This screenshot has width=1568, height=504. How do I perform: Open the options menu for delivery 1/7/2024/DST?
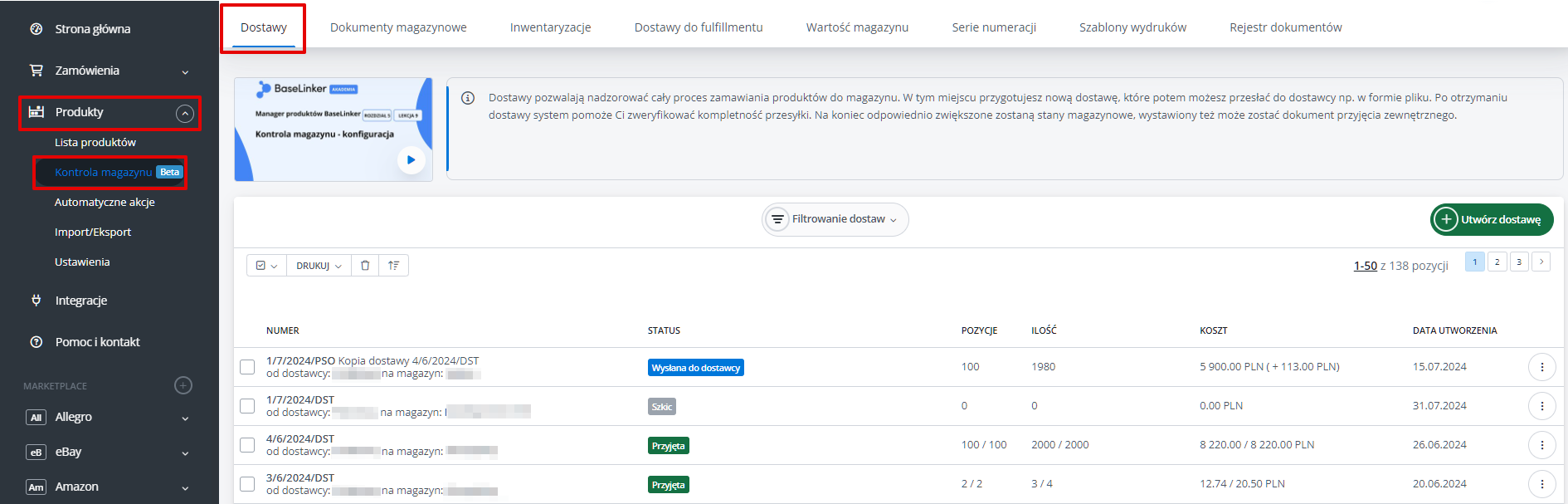coord(1542,406)
